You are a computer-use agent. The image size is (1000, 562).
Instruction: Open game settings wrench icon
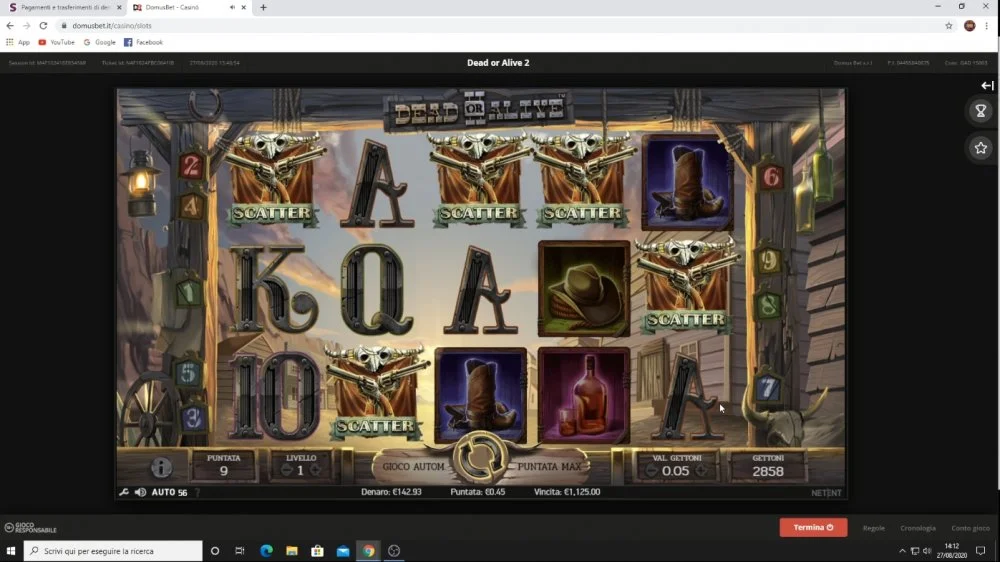[x=124, y=492]
